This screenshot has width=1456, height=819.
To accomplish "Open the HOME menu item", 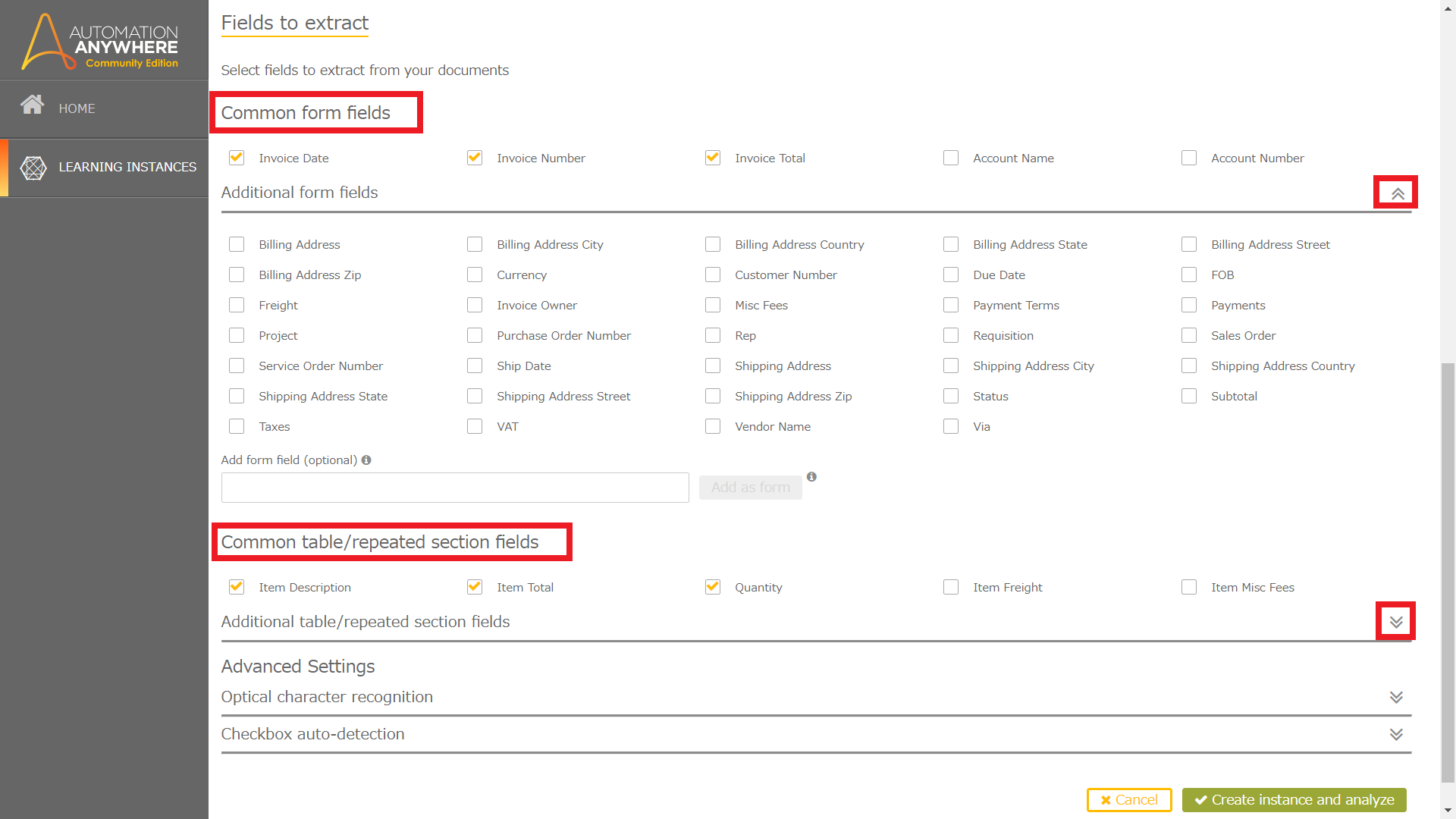I will [104, 108].
